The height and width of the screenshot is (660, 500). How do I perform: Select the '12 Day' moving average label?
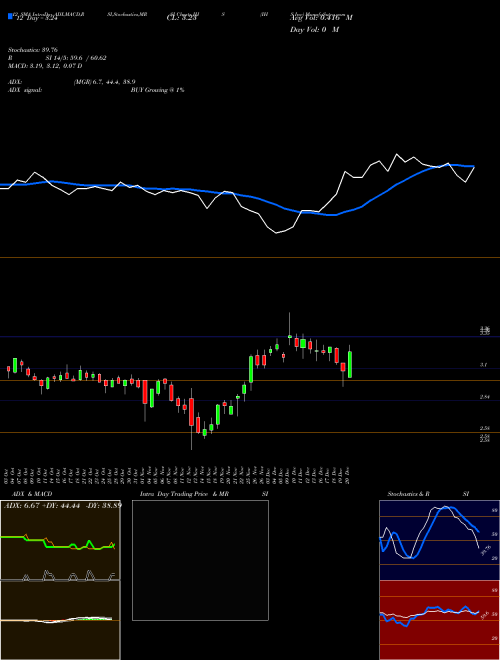tap(35, 18)
